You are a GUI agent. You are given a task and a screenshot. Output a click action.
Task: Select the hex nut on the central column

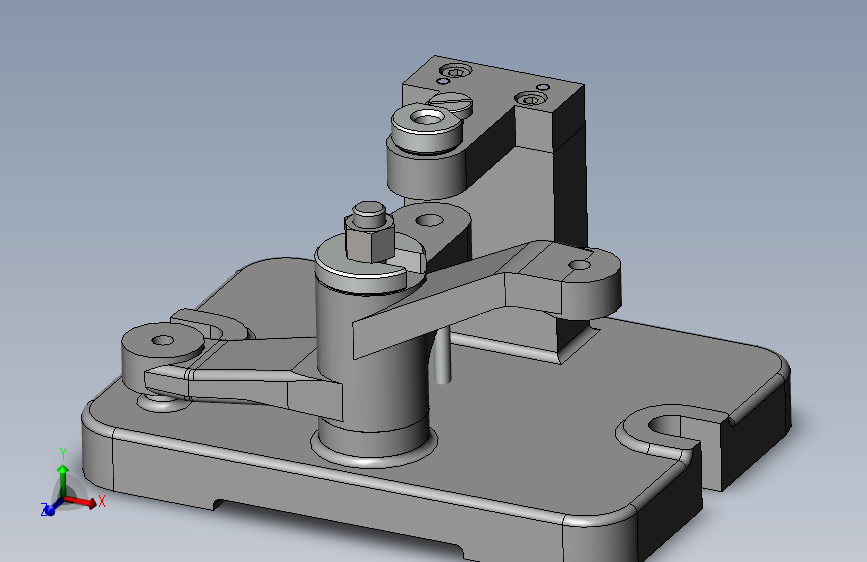[x=369, y=239]
